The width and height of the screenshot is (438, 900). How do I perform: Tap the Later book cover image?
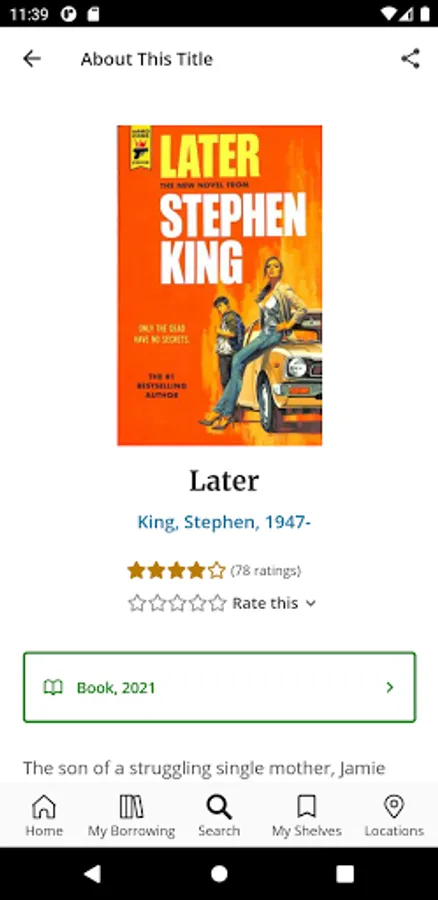click(219, 285)
